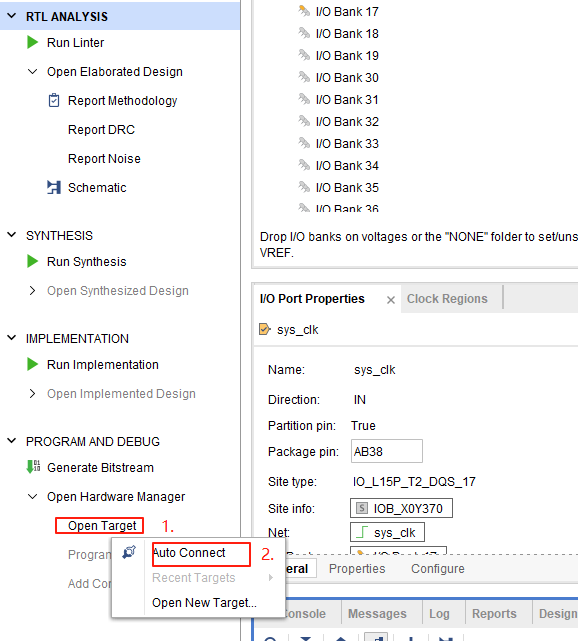
Task: Click the Auto Connect plug icon in the menu
Action: [x=129, y=552]
